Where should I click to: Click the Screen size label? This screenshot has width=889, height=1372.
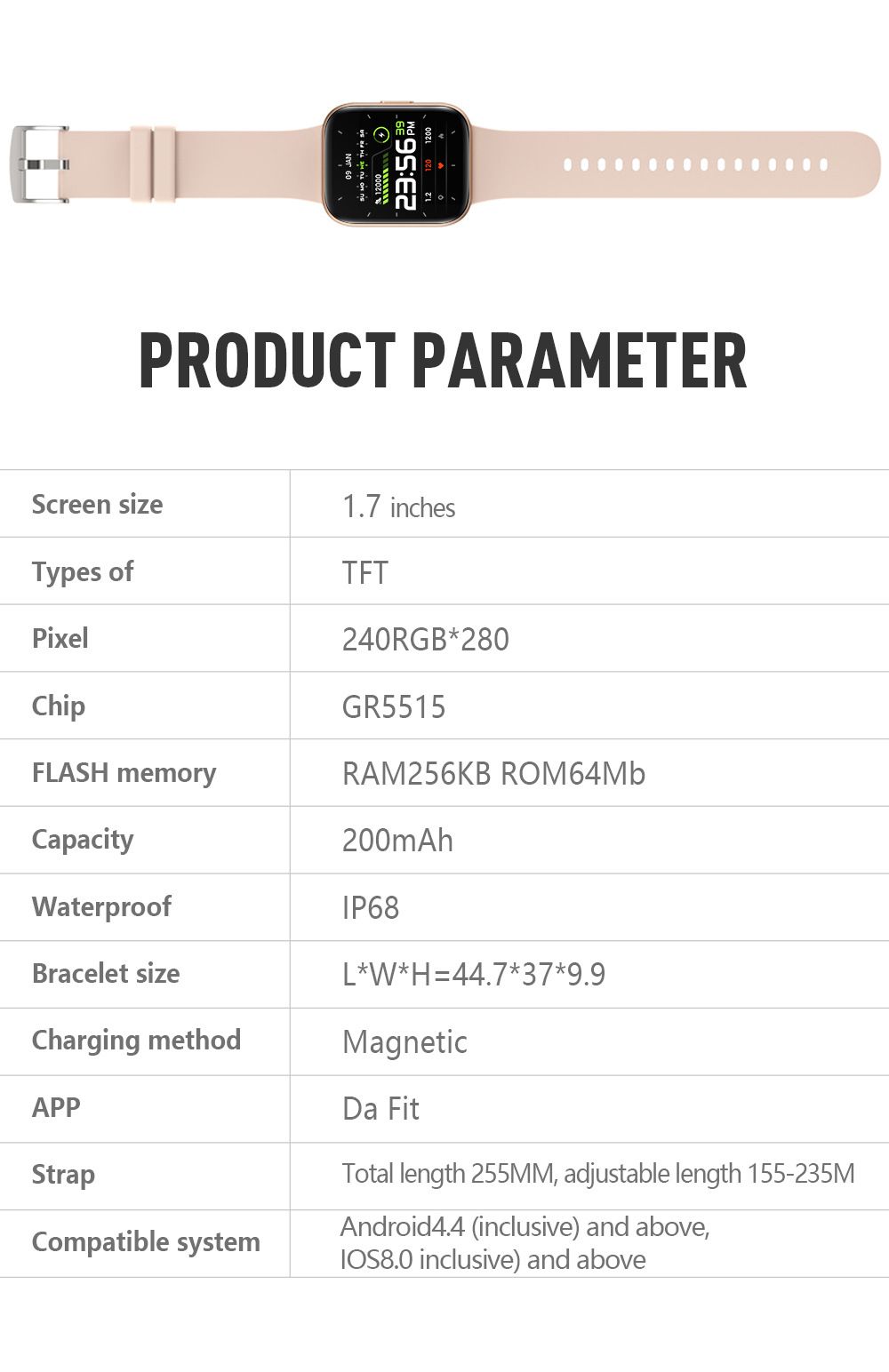pos(98,505)
